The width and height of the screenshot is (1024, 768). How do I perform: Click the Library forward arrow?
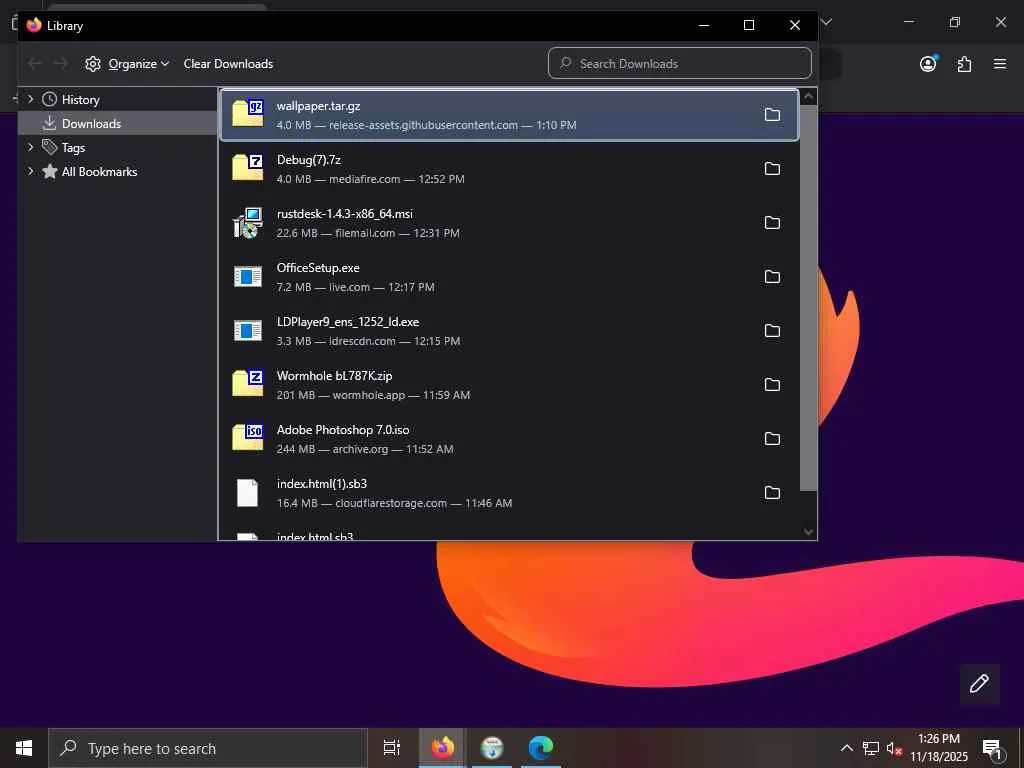[x=61, y=63]
